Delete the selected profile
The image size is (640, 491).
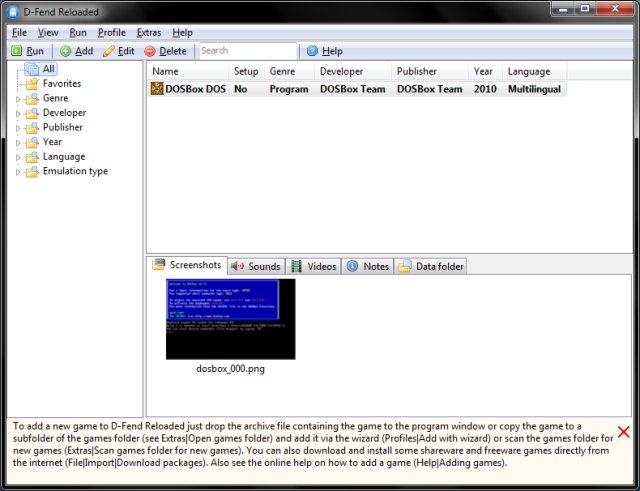point(165,51)
